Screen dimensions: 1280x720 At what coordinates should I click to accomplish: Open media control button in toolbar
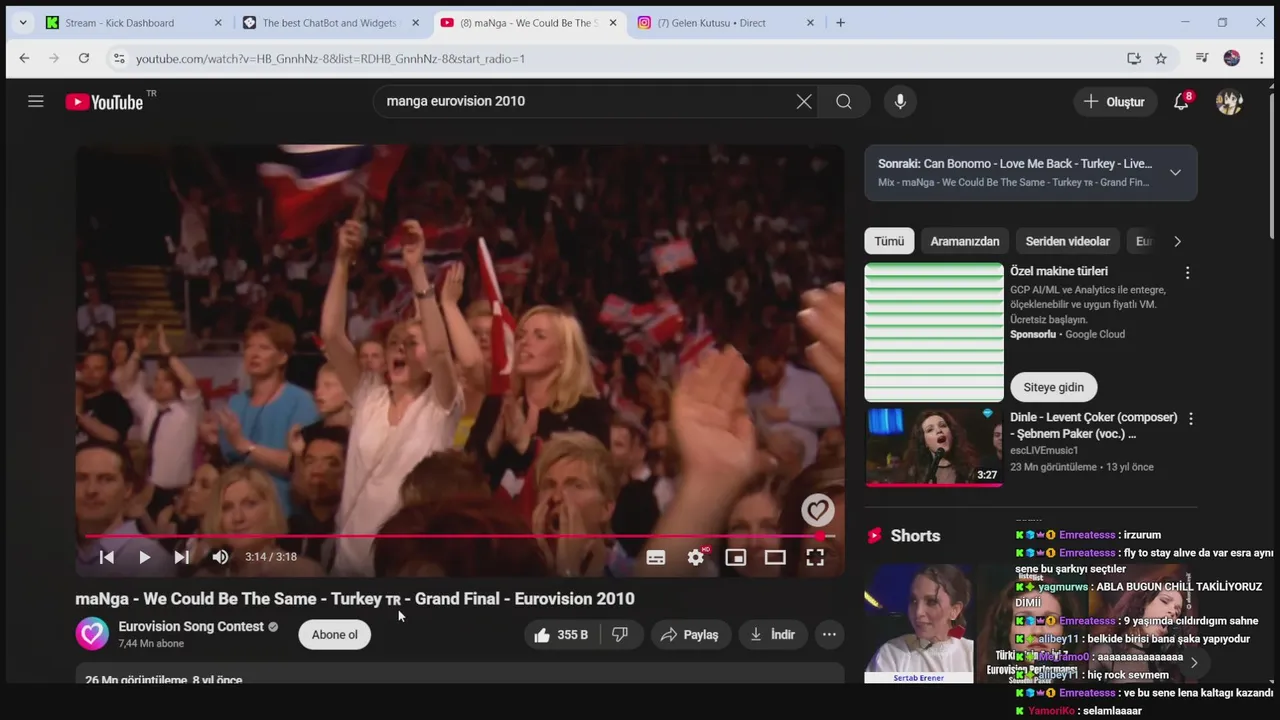(1202, 58)
